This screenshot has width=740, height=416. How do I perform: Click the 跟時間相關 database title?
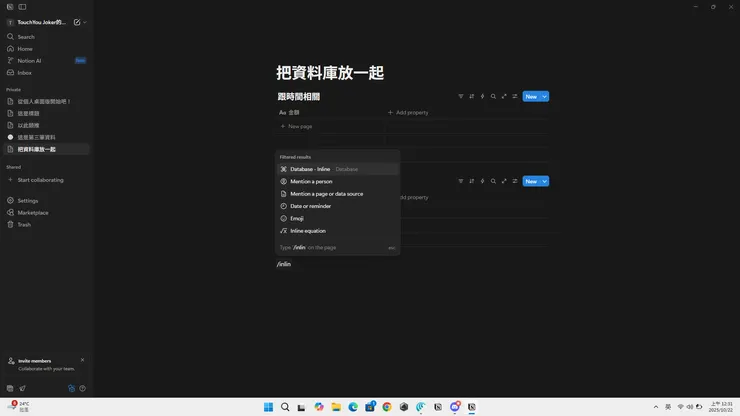click(x=299, y=96)
